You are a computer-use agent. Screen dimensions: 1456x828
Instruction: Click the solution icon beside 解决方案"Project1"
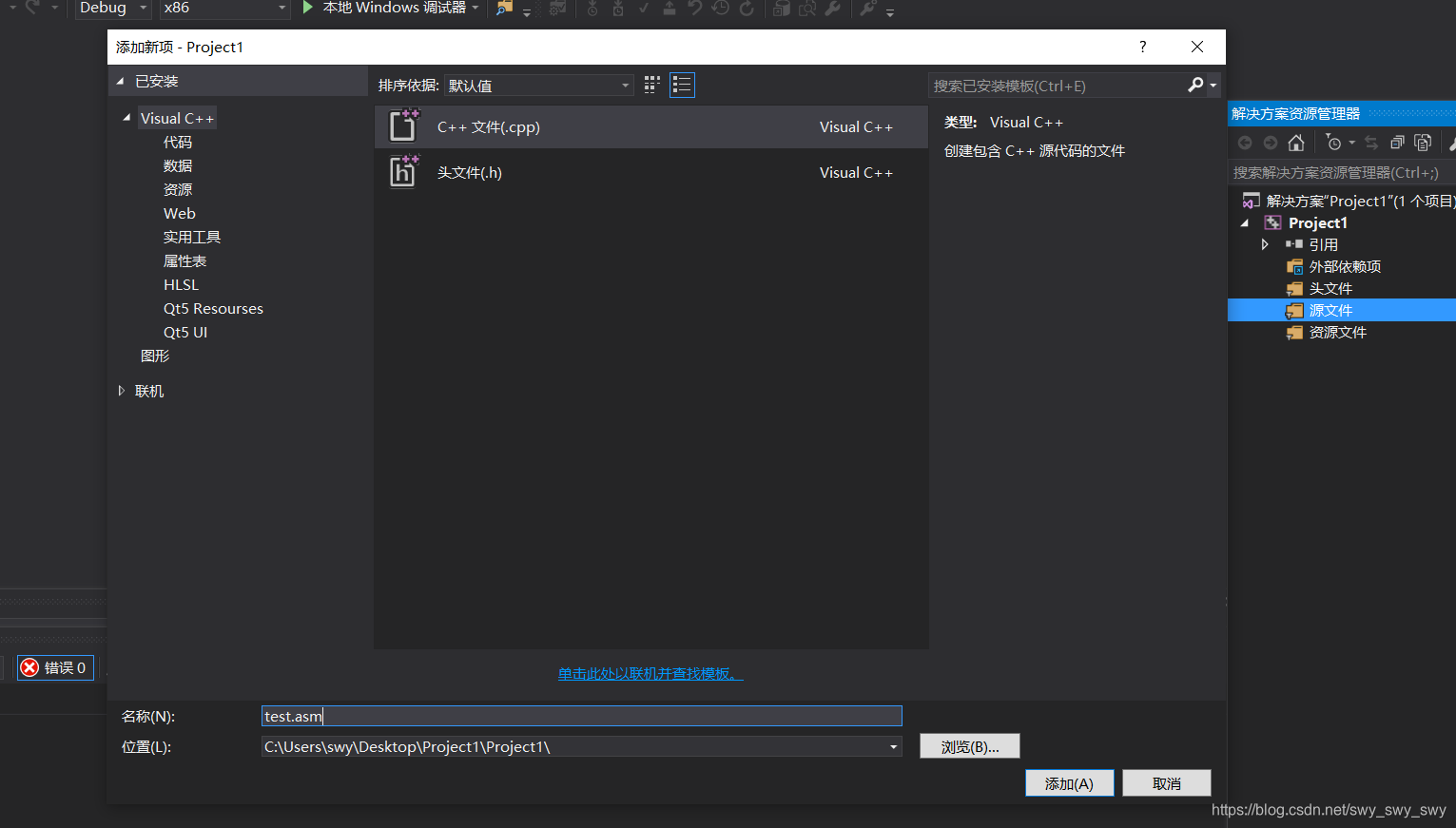tap(1252, 201)
